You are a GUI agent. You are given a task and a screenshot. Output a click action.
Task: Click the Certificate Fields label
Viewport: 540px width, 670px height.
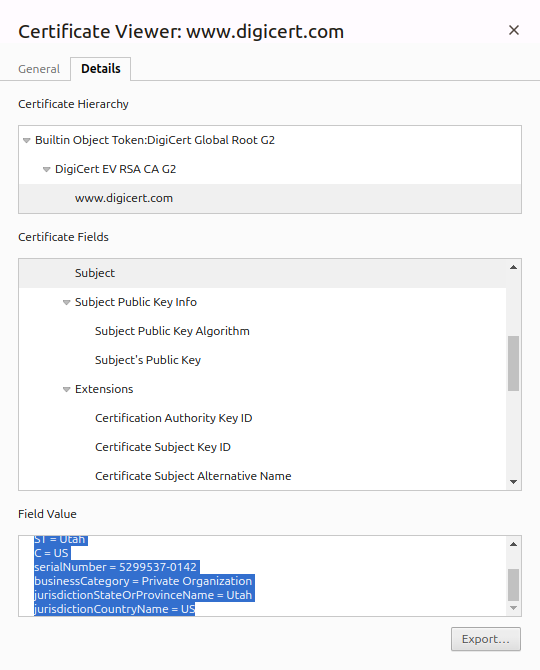pos(63,237)
